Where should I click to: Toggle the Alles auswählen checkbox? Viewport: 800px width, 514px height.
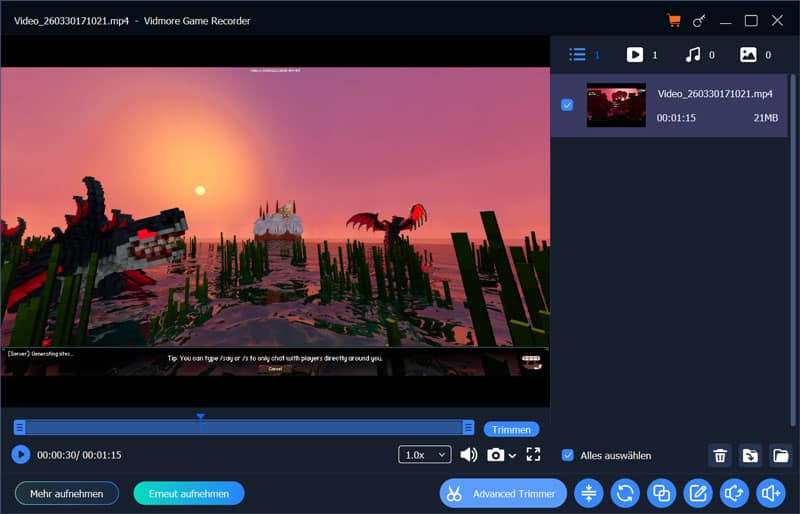tap(568, 455)
